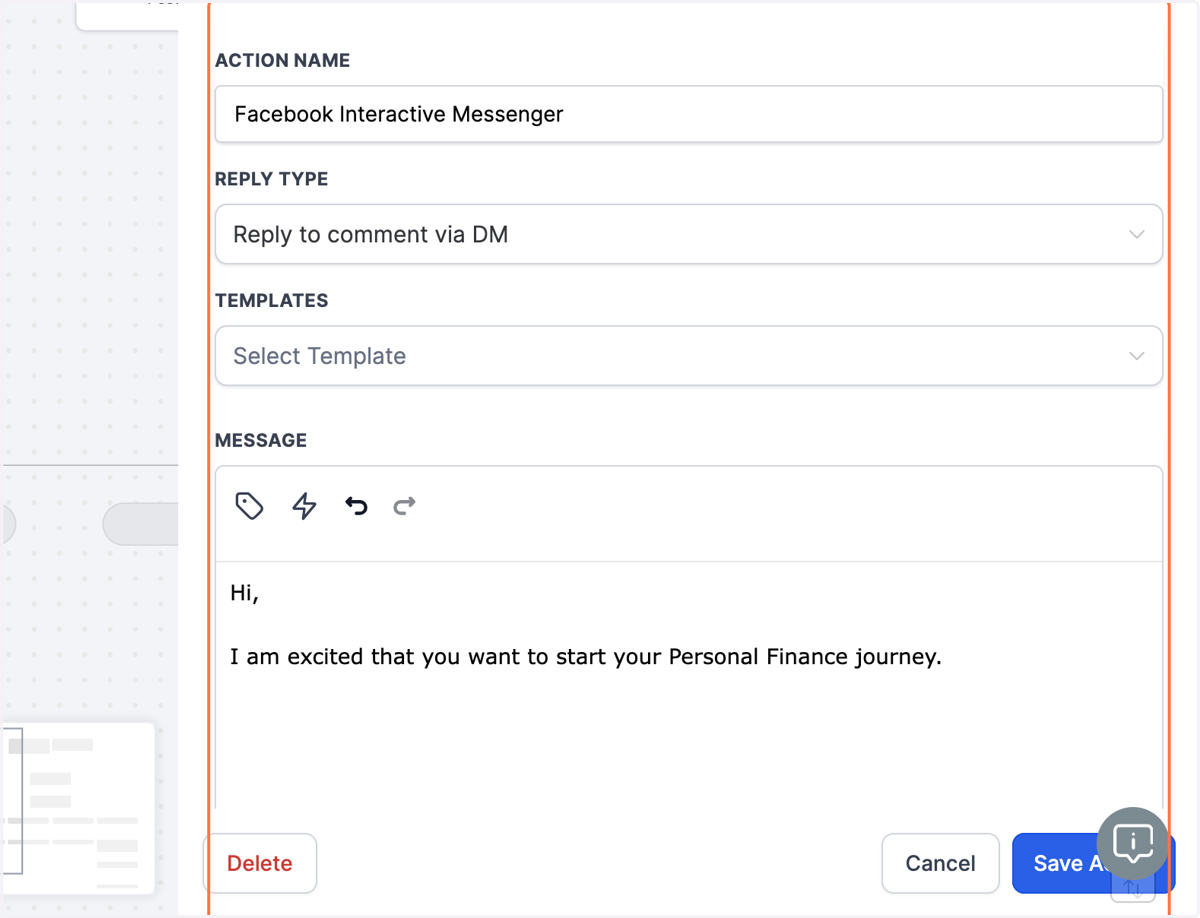
Task: Cancel the action edits
Action: pos(940,863)
